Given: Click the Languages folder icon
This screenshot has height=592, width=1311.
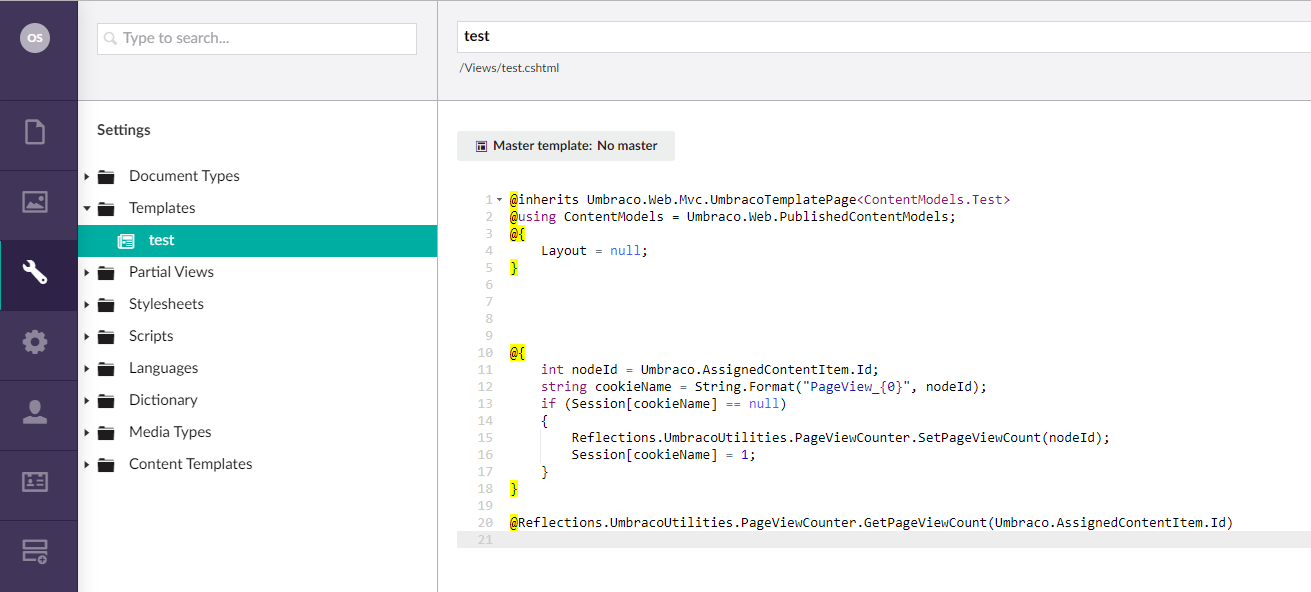Looking at the screenshot, I should point(106,368).
